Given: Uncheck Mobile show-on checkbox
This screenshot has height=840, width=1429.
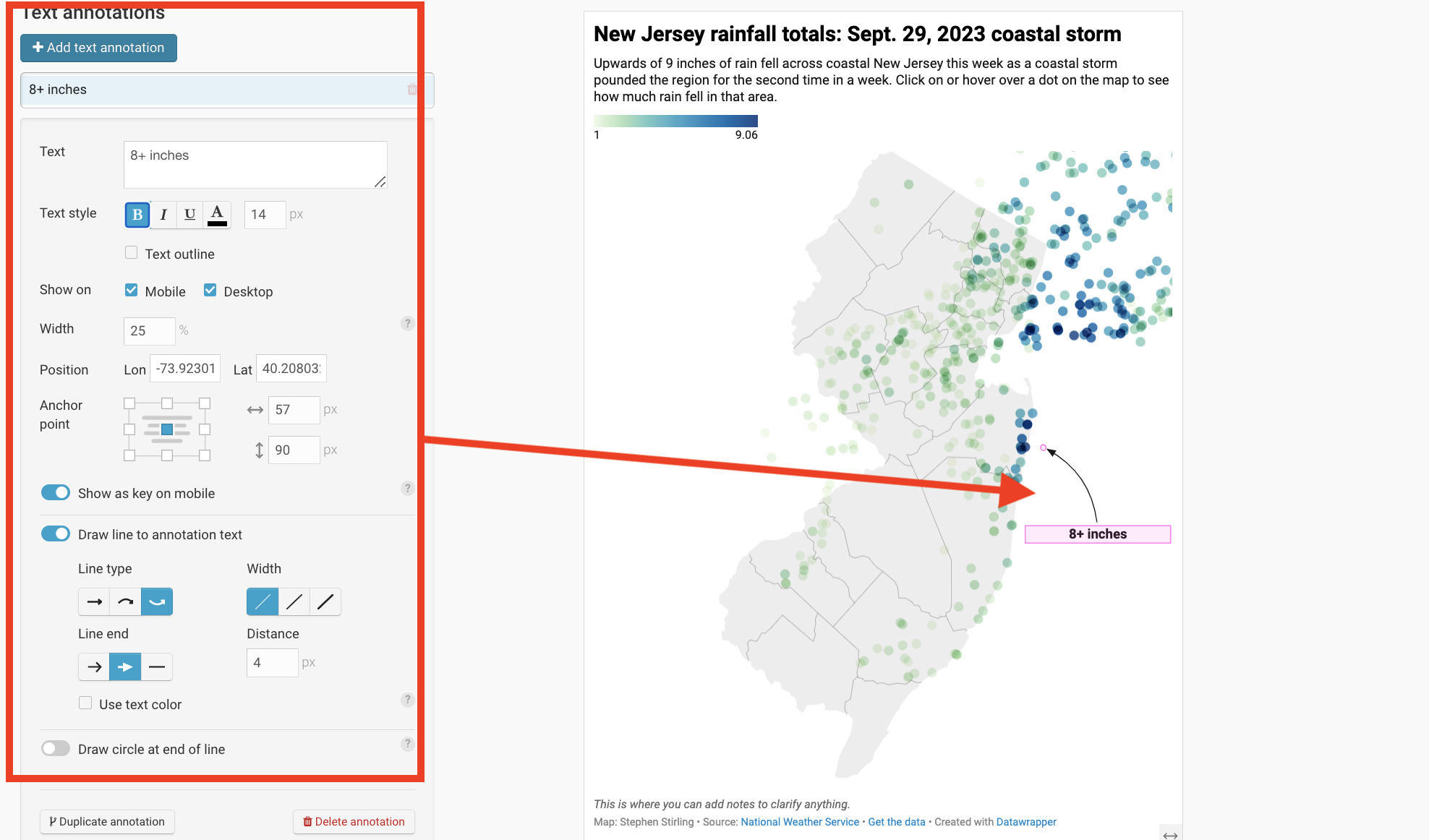Looking at the screenshot, I should click(131, 290).
